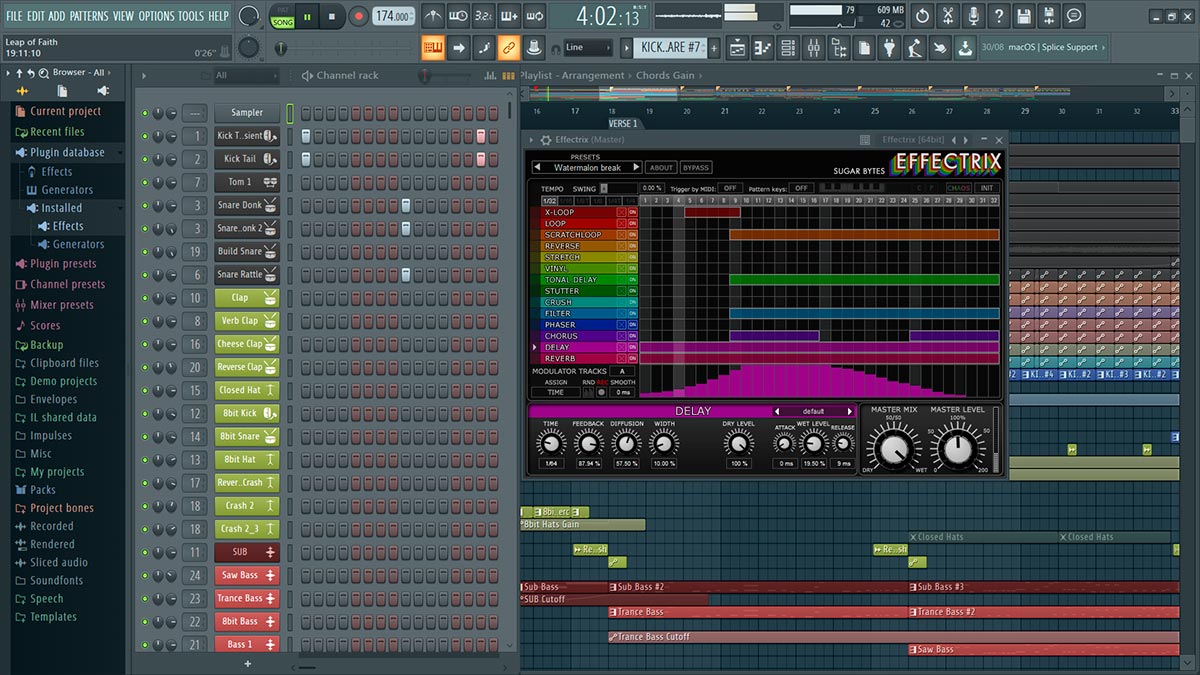
Task: Open the EDIT menu
Action: tap(35, 16)
